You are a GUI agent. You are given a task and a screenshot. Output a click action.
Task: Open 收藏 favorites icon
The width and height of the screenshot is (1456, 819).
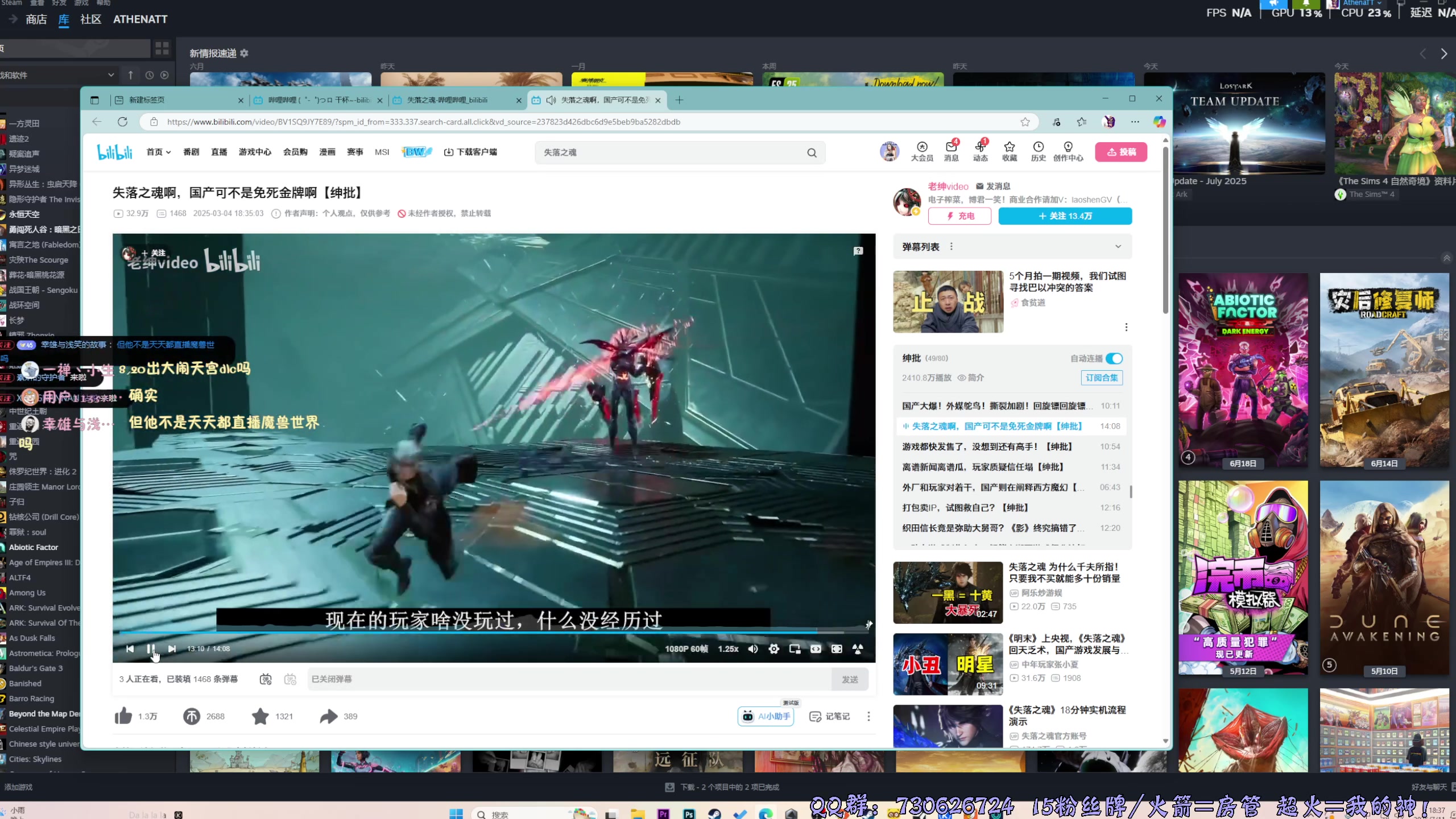(1010, 152)
